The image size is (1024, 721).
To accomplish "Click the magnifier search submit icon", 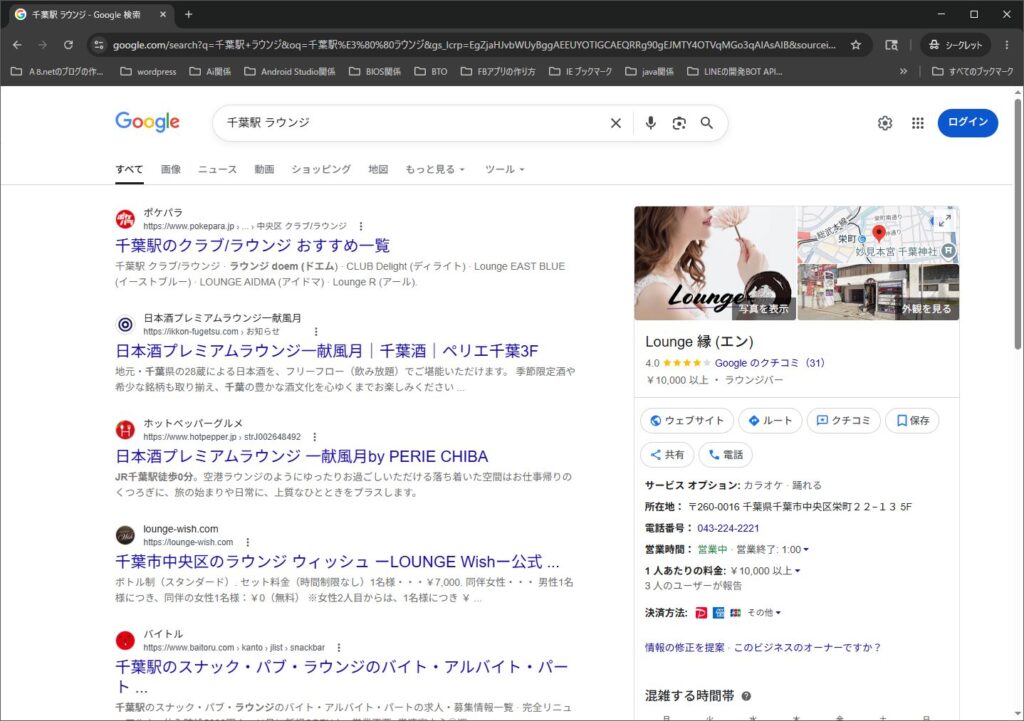I will [707, 123].
